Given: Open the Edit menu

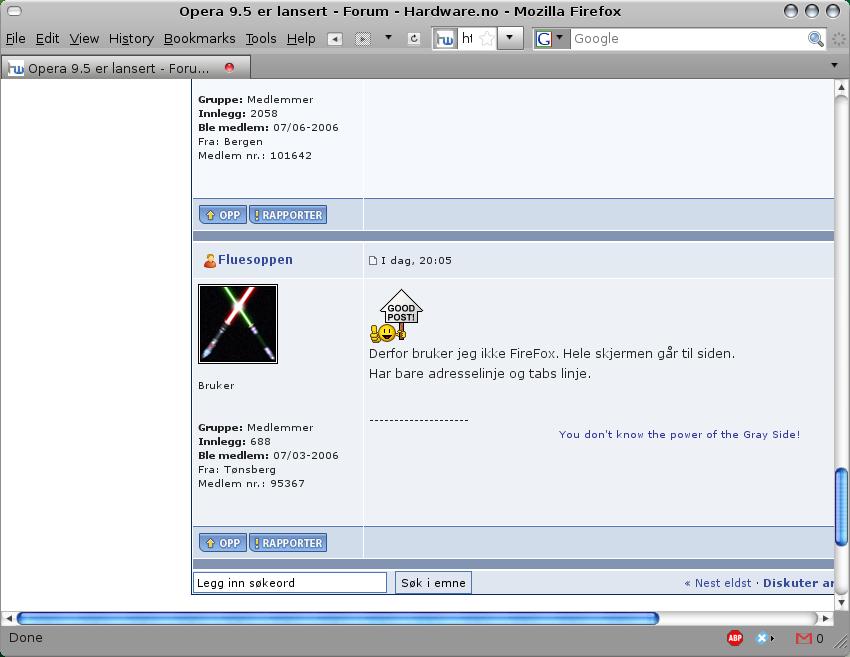Looking at the screenshot, I should [47, 38].
